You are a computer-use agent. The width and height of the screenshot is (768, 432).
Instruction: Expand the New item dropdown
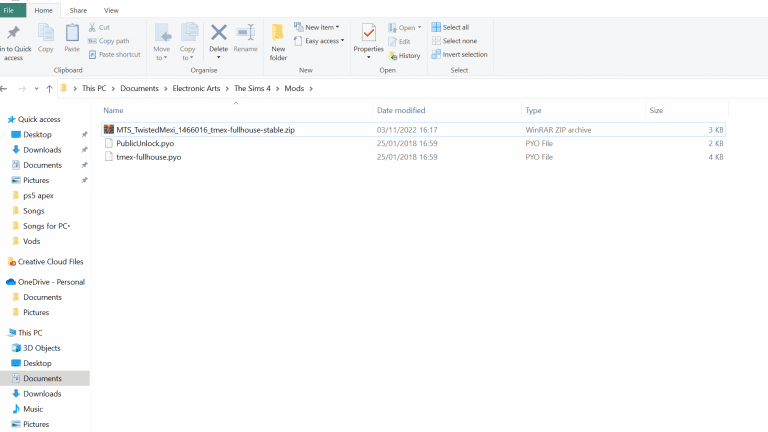pos(321,27)
